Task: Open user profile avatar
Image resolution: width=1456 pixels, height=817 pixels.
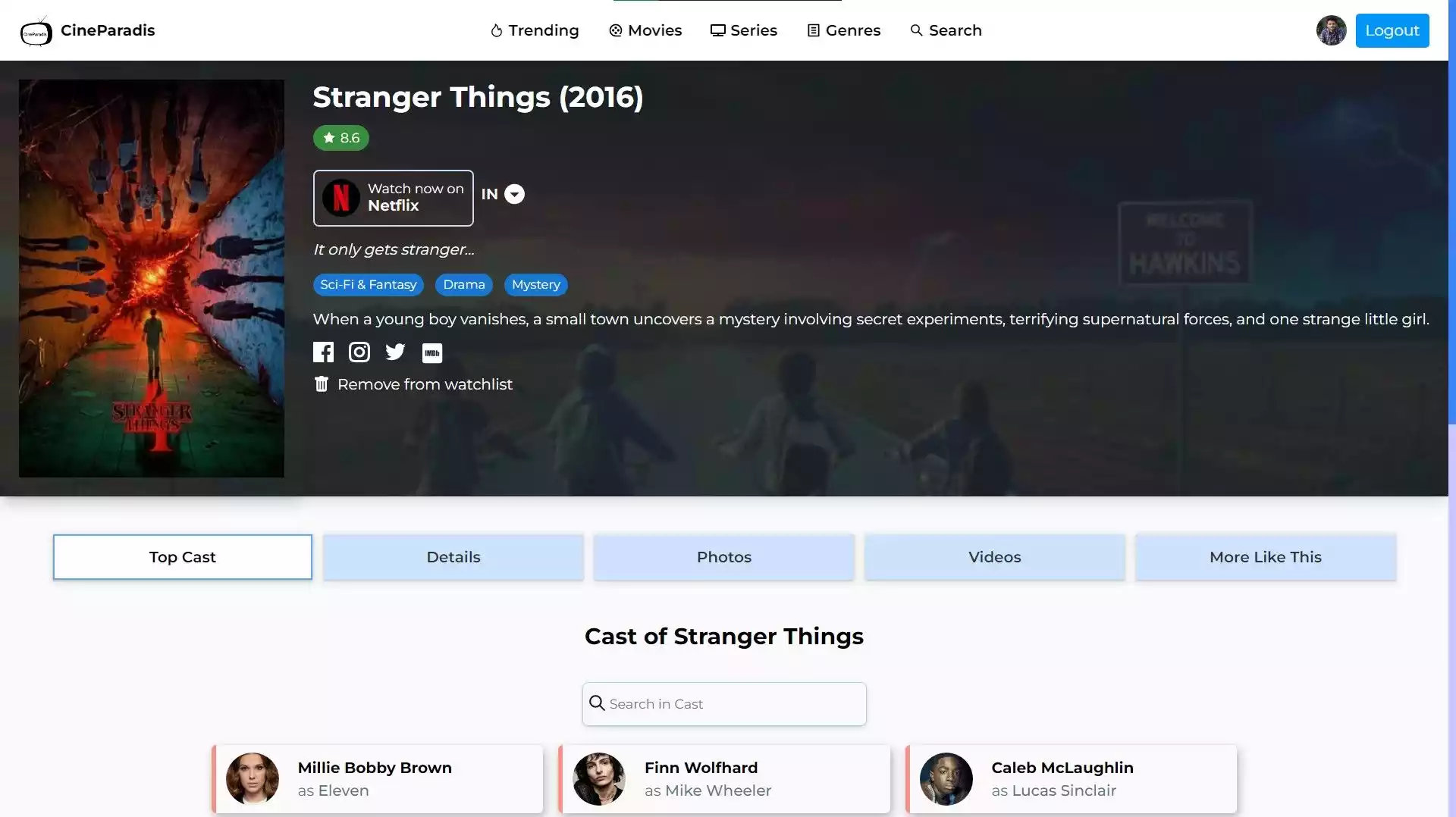Action: pyautogui.click(x=1331, y=30)
